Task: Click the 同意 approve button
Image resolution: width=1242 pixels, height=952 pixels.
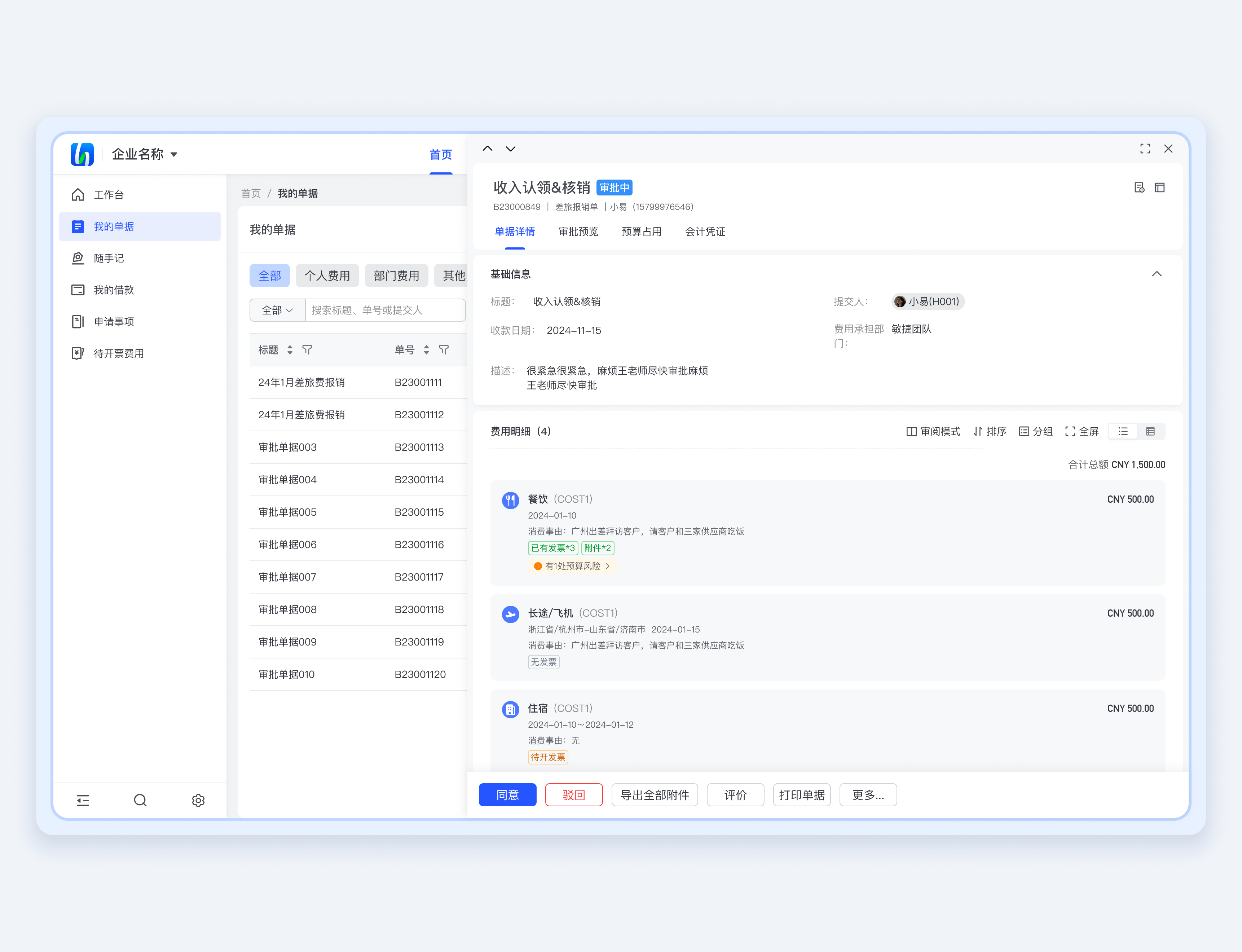Action: (x=507, y=794)
